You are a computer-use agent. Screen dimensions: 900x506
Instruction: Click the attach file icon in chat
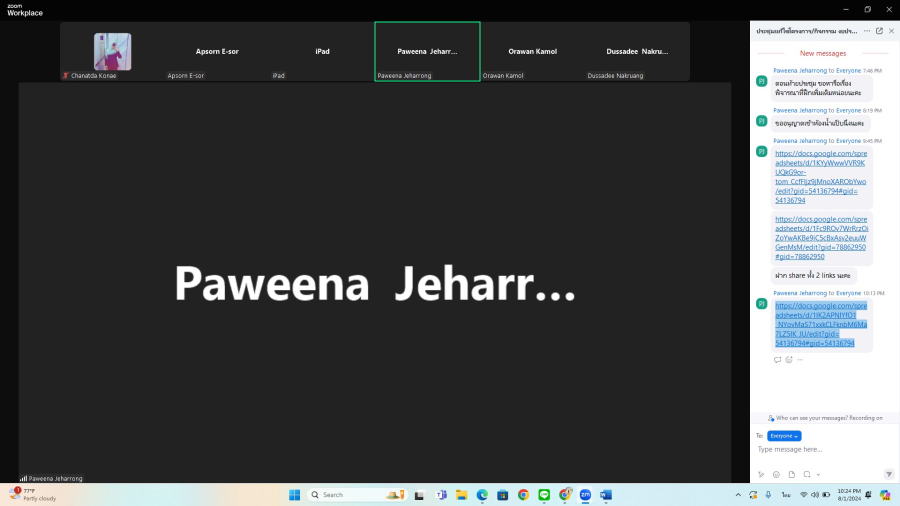(792, 474)
